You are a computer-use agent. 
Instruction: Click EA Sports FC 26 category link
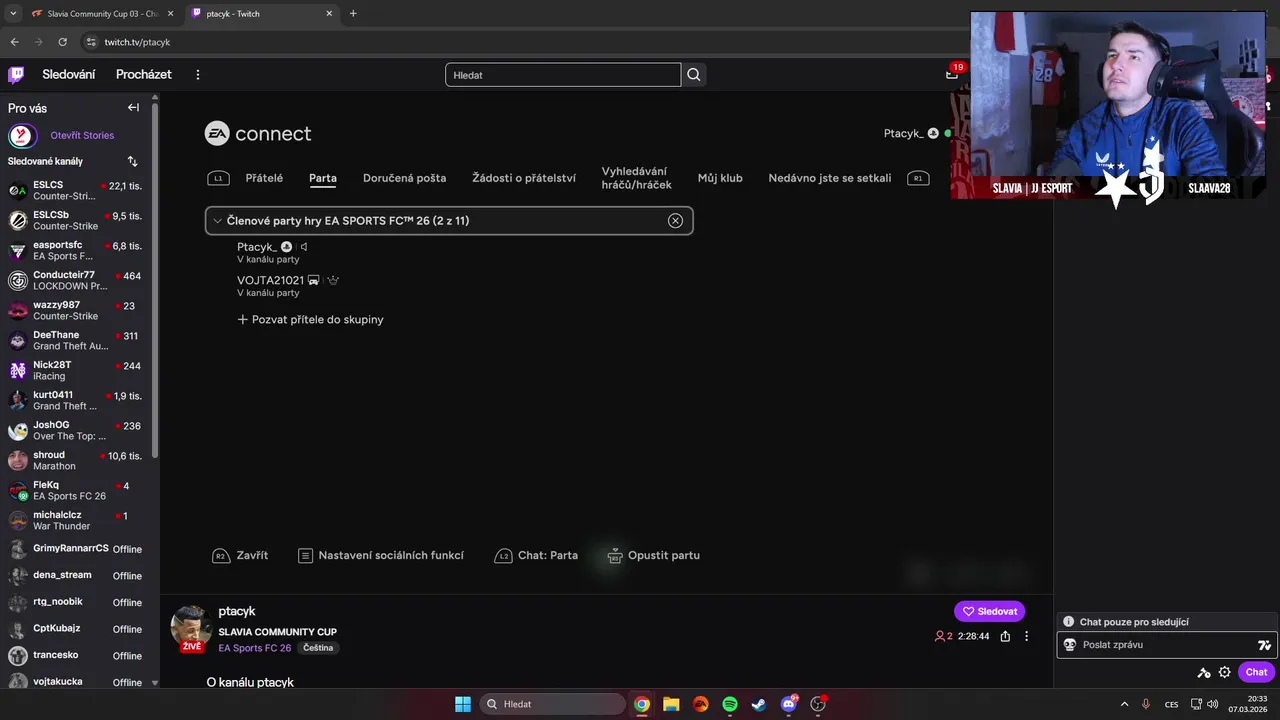[x=255, y=648]
